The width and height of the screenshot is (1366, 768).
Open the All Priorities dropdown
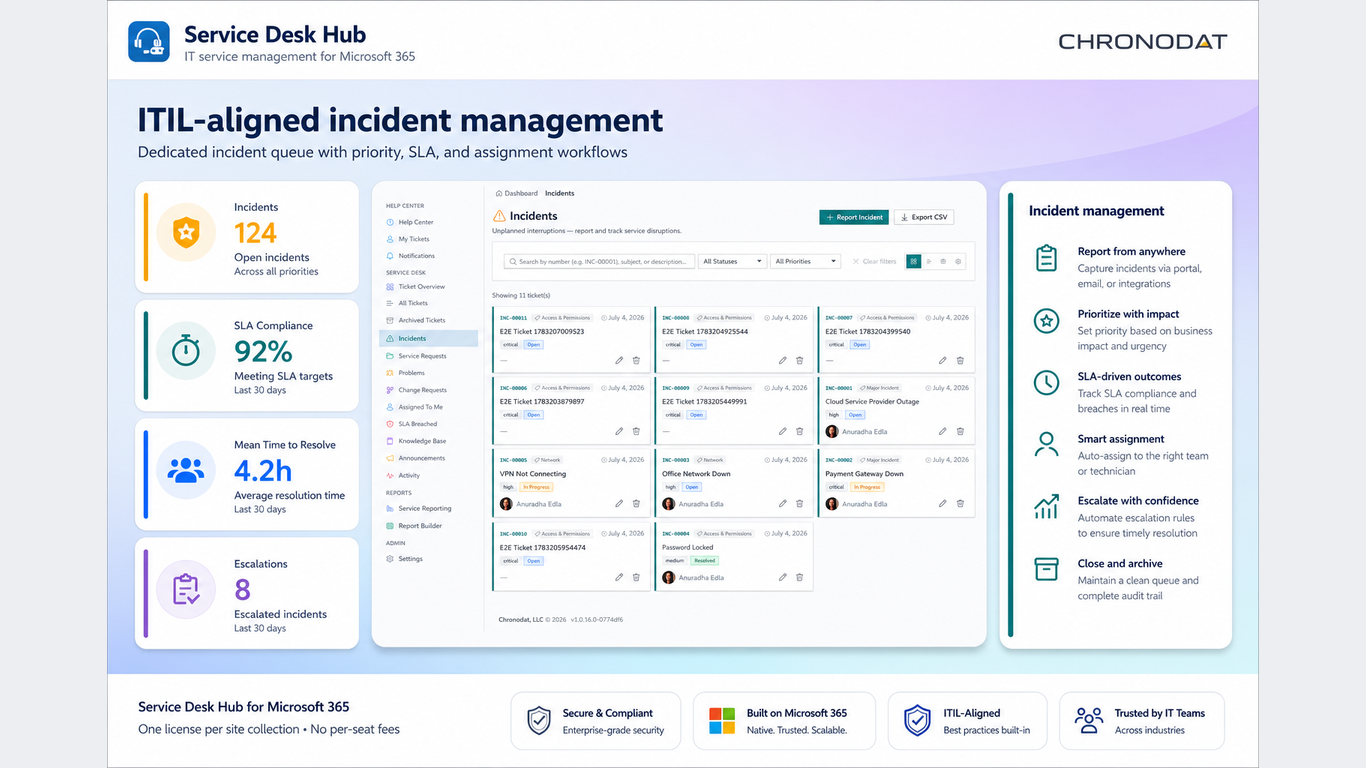tap(806, 261)
